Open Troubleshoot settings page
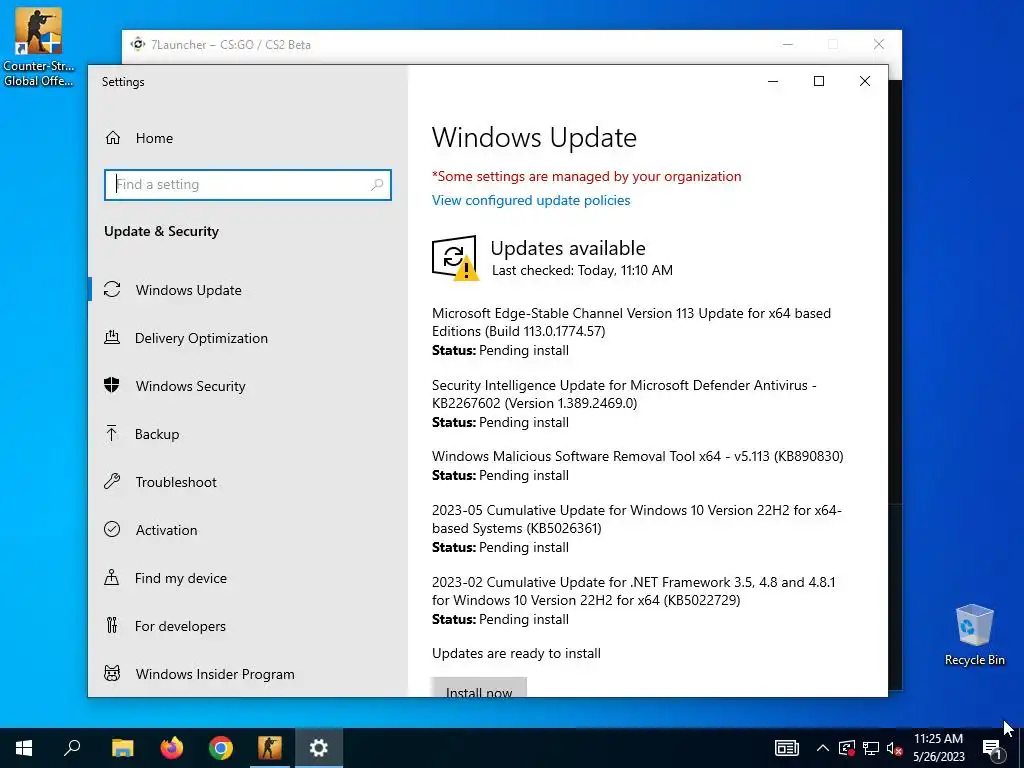The height and width of the screenshot is (768, 1024). pos(248,482)
